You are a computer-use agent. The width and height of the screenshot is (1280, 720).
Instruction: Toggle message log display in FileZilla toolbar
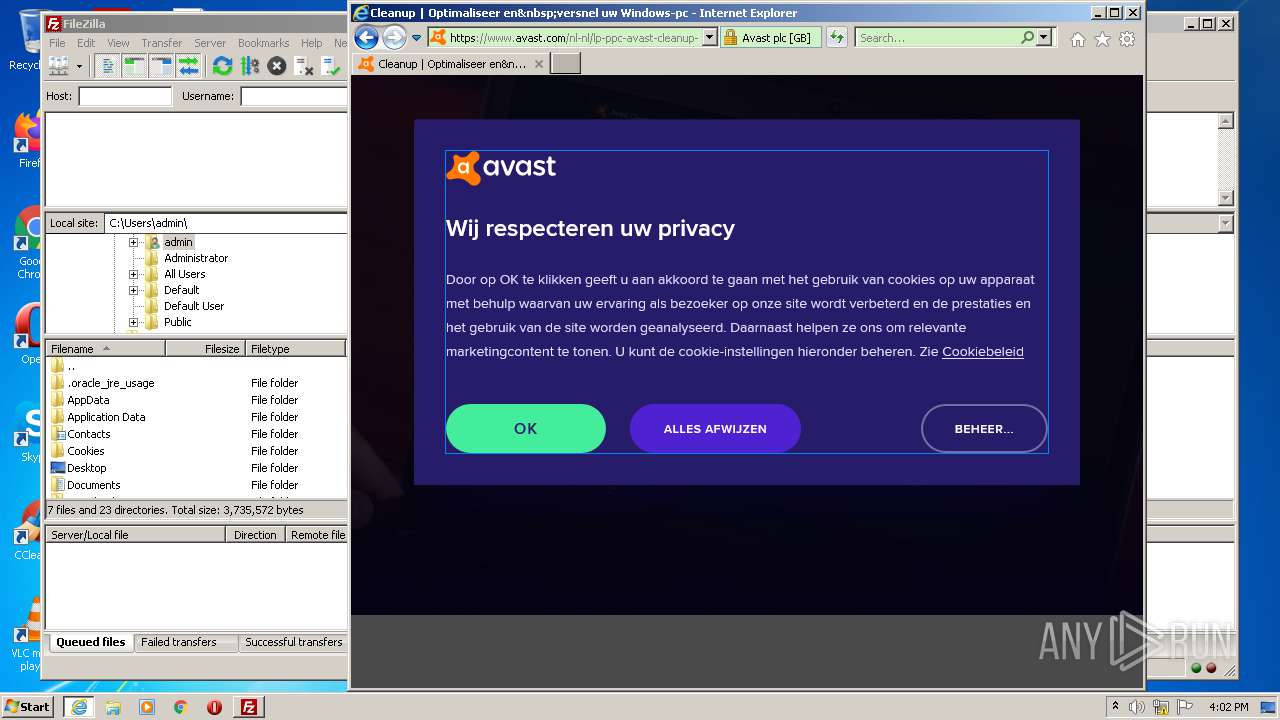(x=108, y=66)
